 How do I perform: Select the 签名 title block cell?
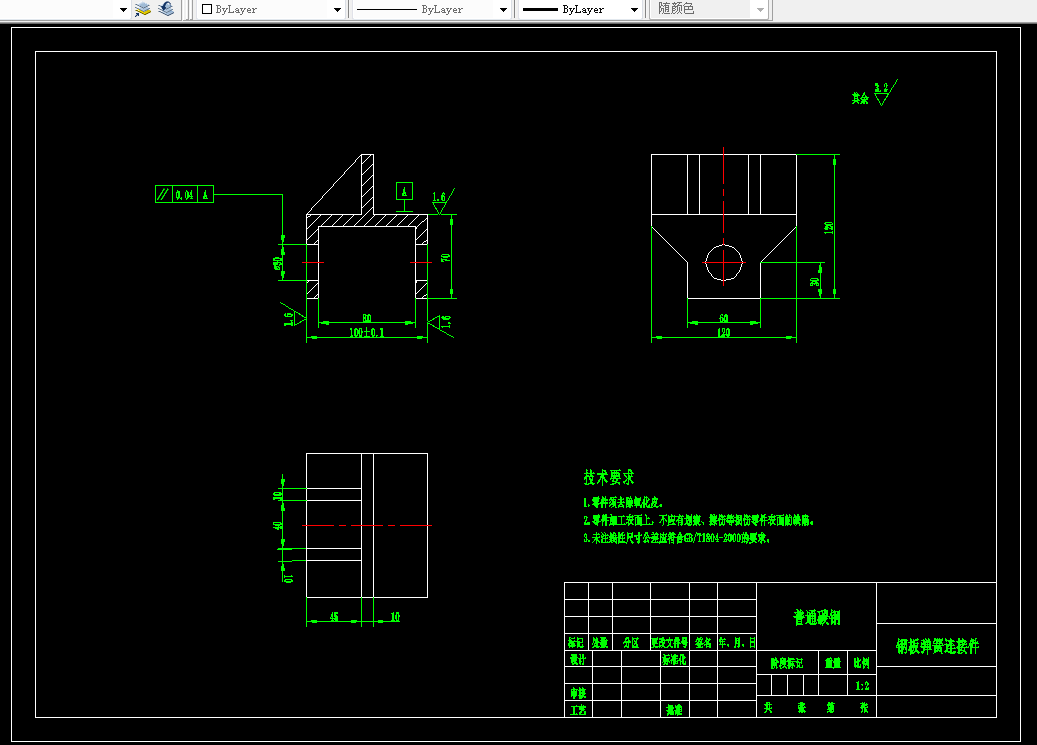[x=703, y=642]
